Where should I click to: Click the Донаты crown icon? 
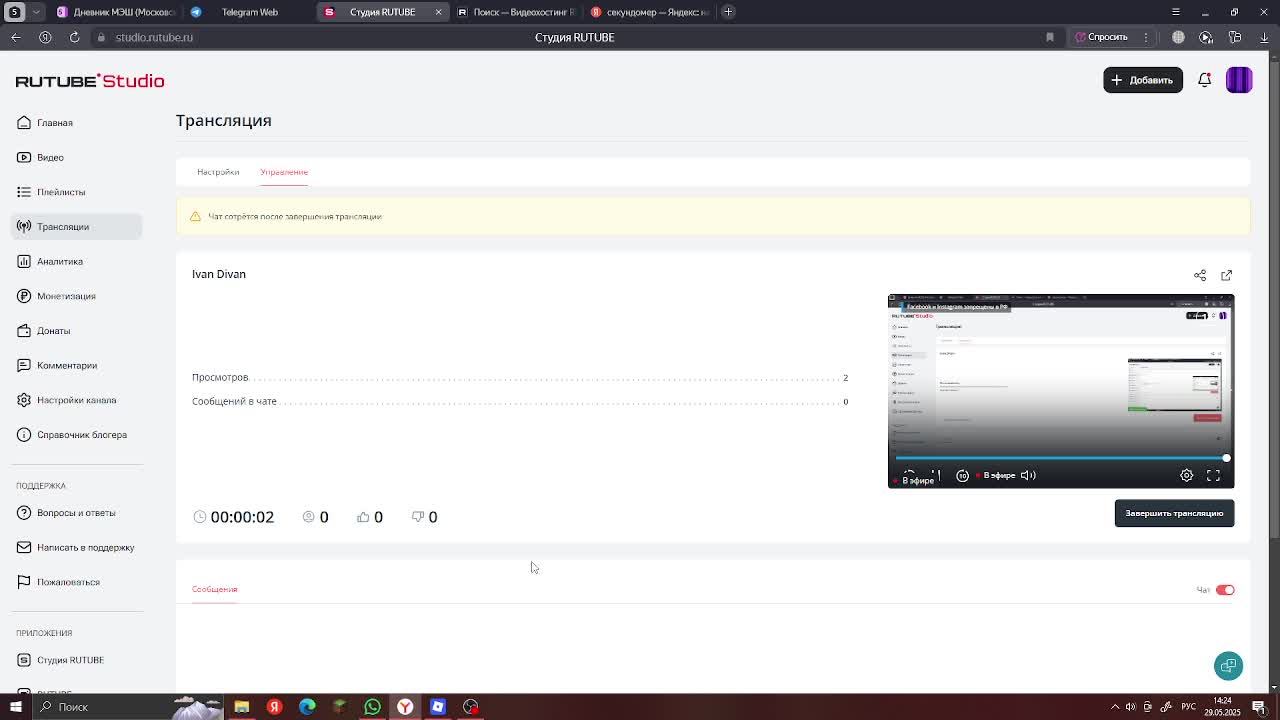(x=24, y=331)
